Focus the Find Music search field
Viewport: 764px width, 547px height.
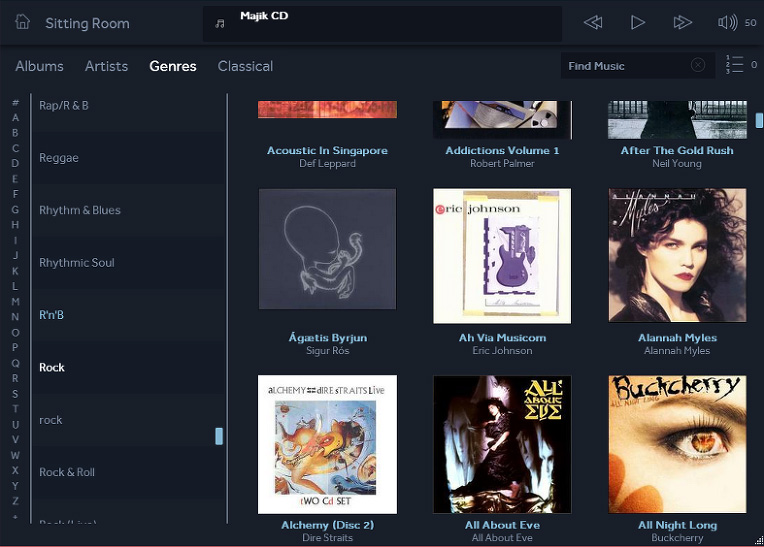pyautogui.click(x=638, y=65)
